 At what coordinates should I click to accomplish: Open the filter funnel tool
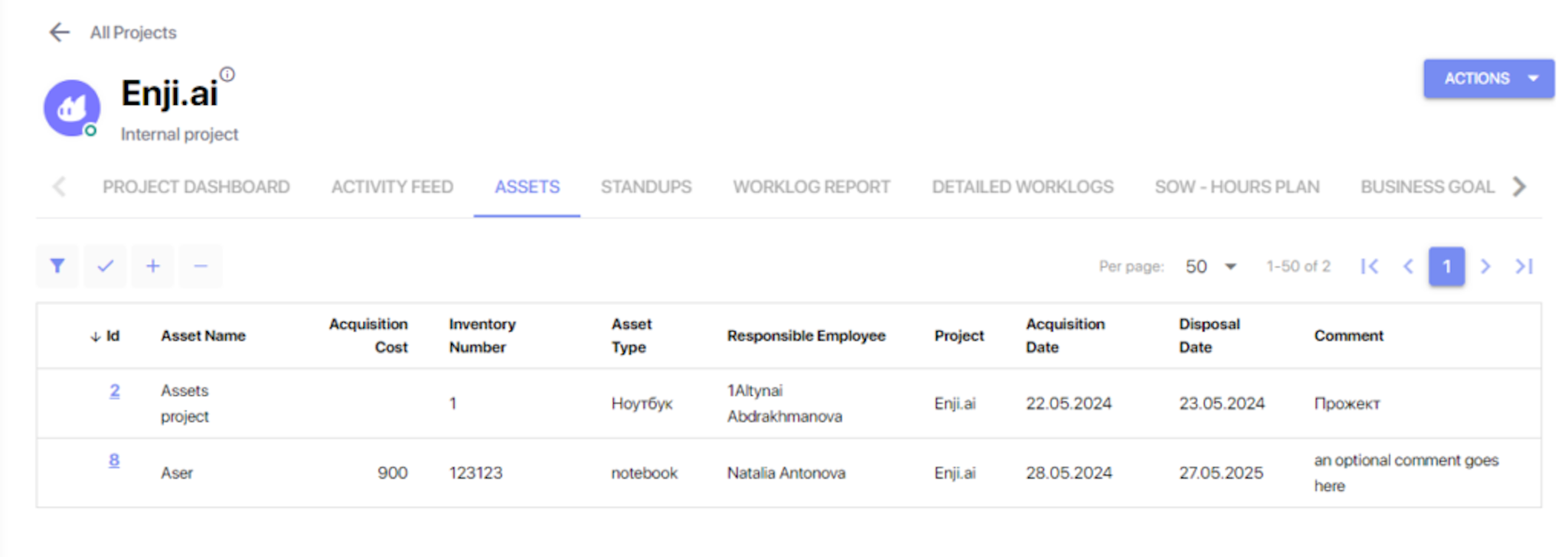57,266
